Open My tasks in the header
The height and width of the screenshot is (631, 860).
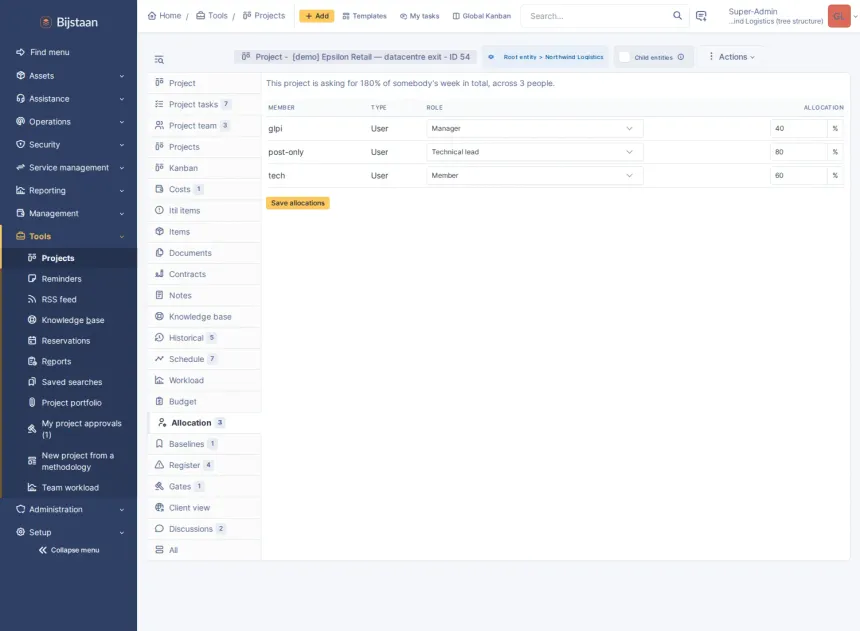pyautogui.click(x=420, y=16)
